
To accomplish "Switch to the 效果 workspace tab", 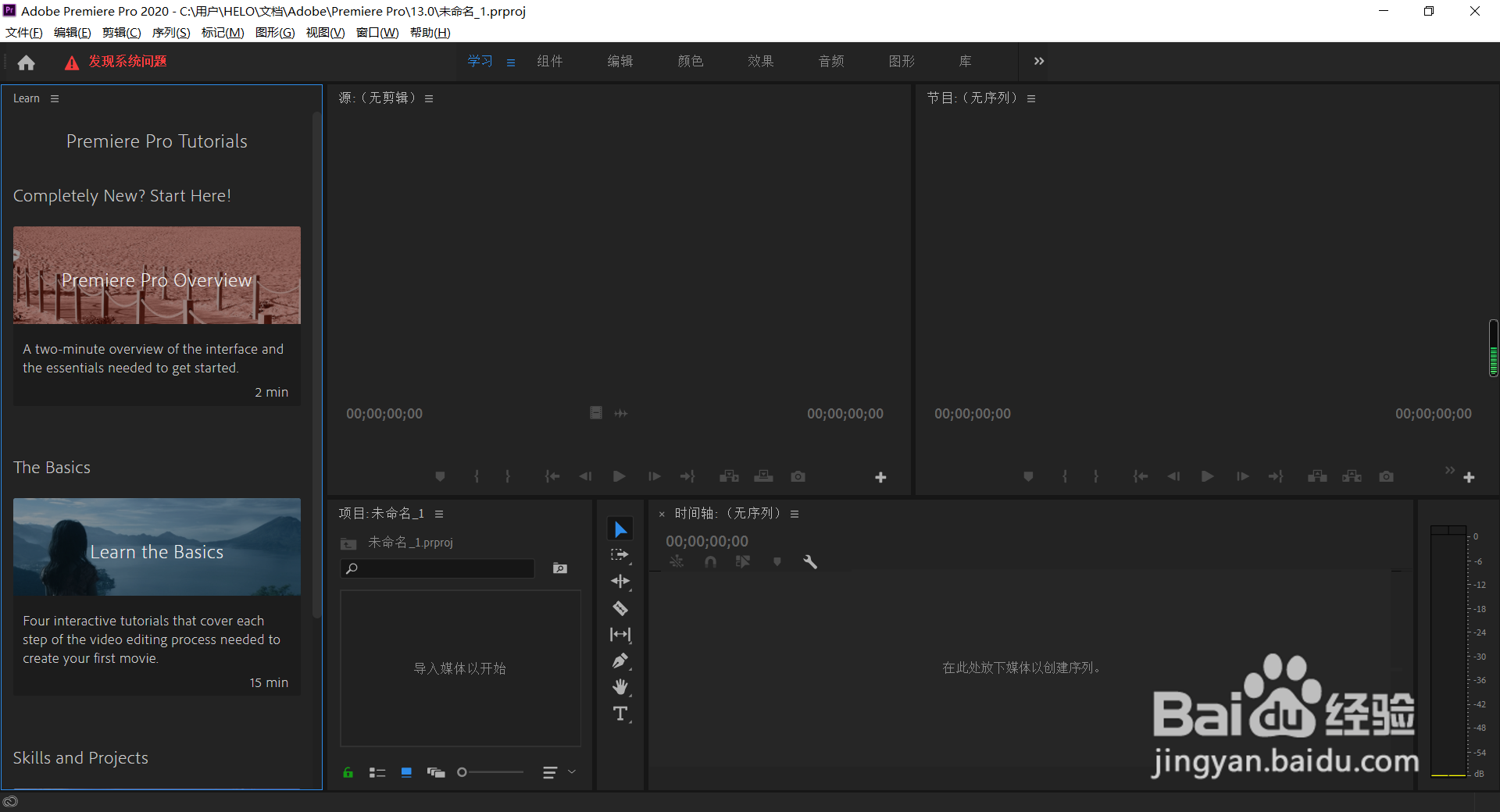I will (x=760, y=62).
